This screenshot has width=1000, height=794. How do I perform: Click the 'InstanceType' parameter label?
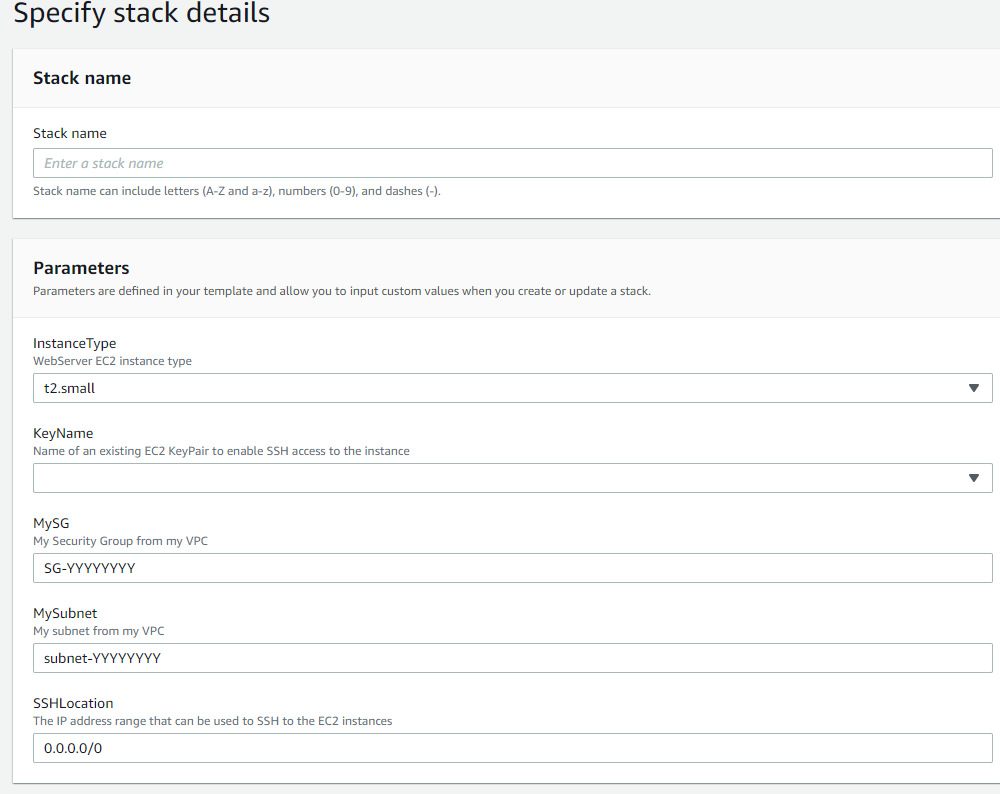point(75,343)
